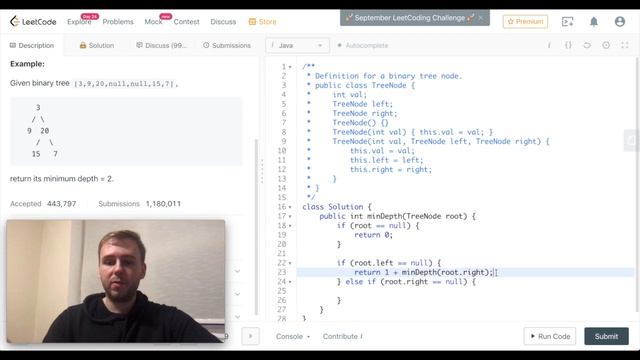Open the LeetCode home logo
640x360 pixels.
coord(33,22)
